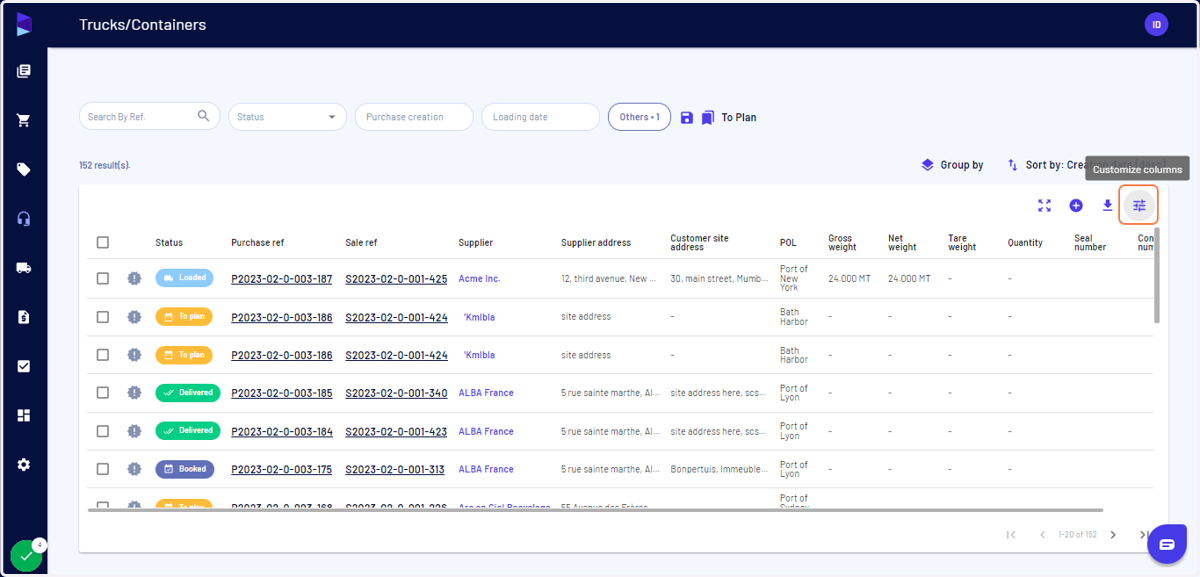
Task: Click the add new truck plus icon
Action: click(1076, 205)
